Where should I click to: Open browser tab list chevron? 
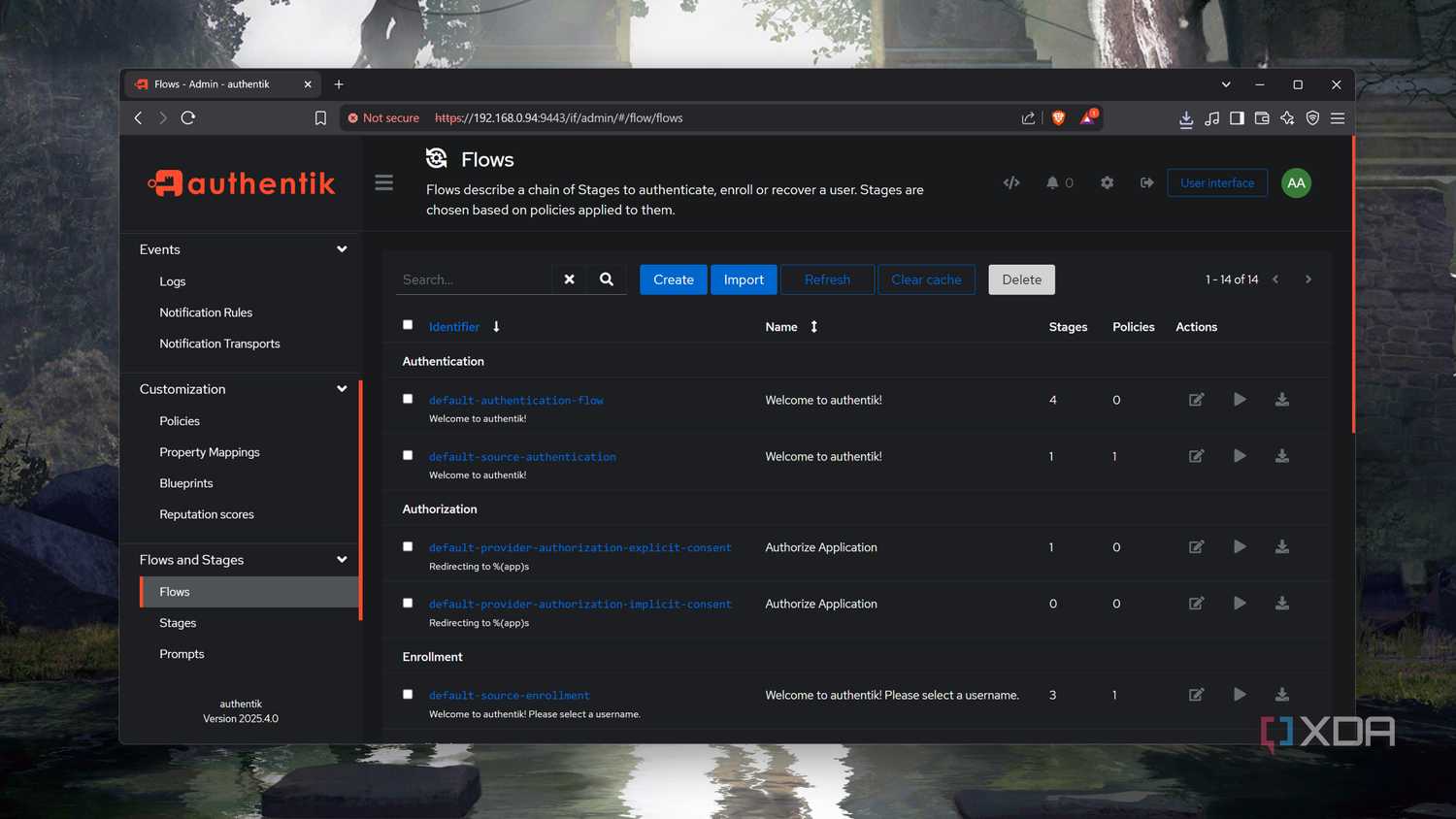(x=1226, y=84)
